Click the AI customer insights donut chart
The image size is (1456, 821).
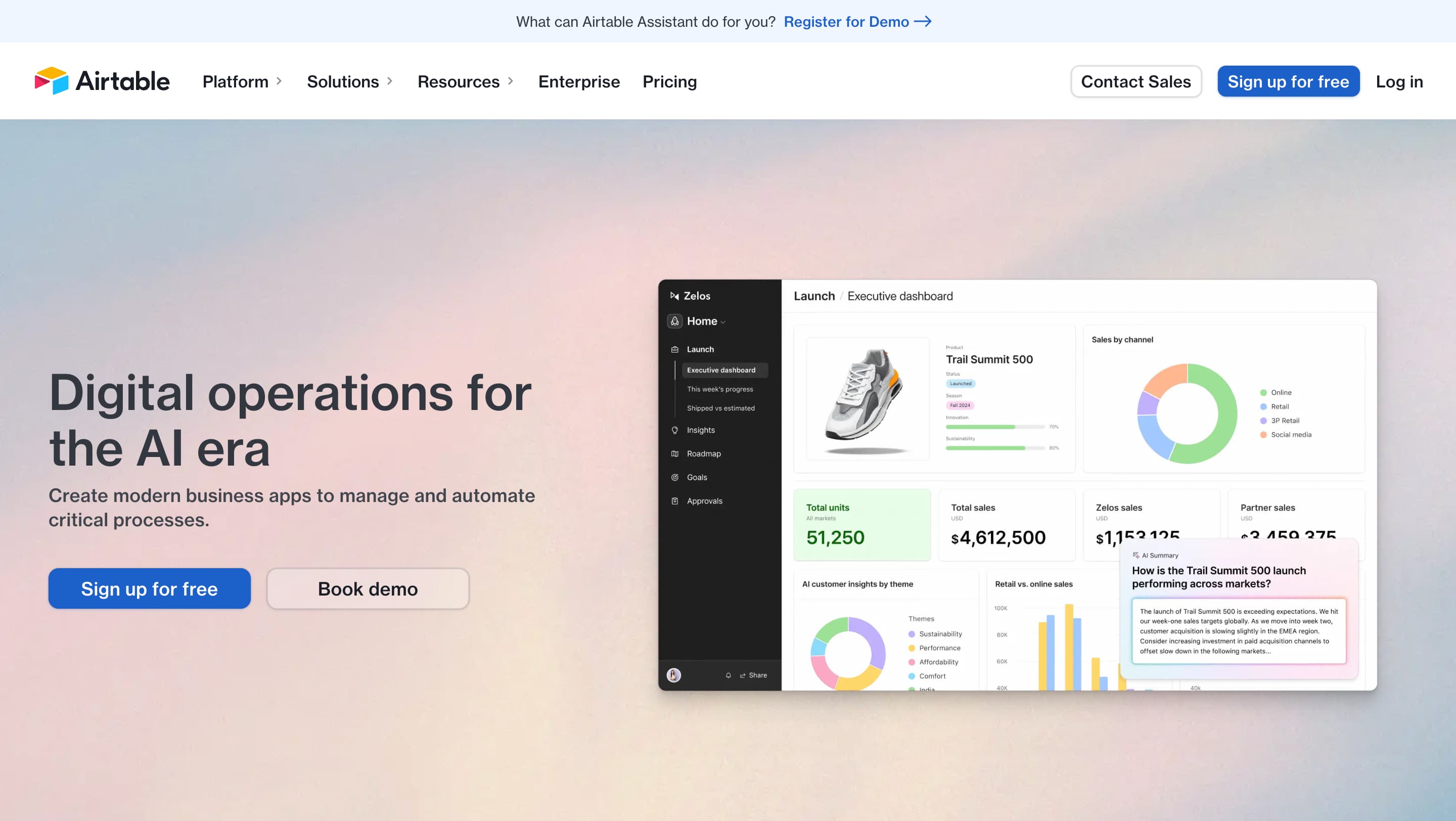pos(848,653)
